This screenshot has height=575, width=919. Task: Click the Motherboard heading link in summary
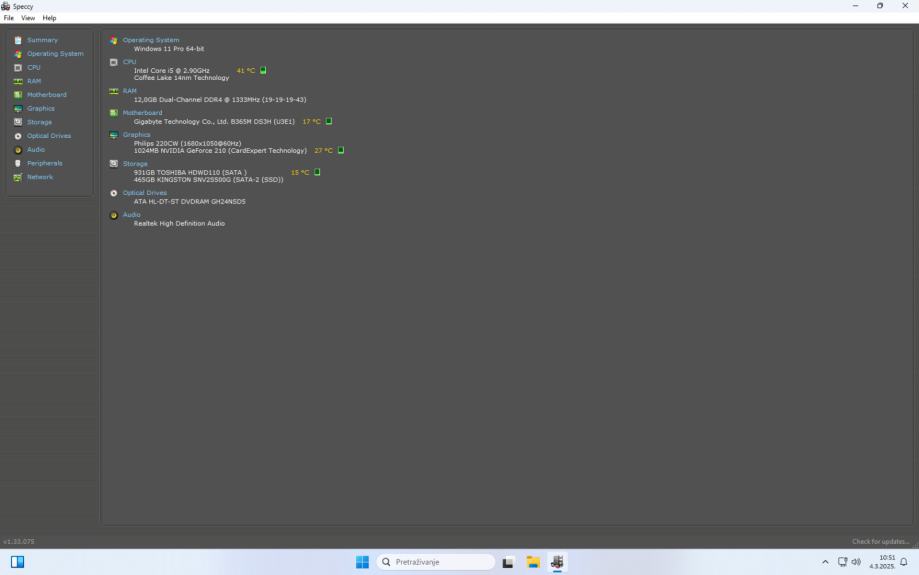[142, 113]
